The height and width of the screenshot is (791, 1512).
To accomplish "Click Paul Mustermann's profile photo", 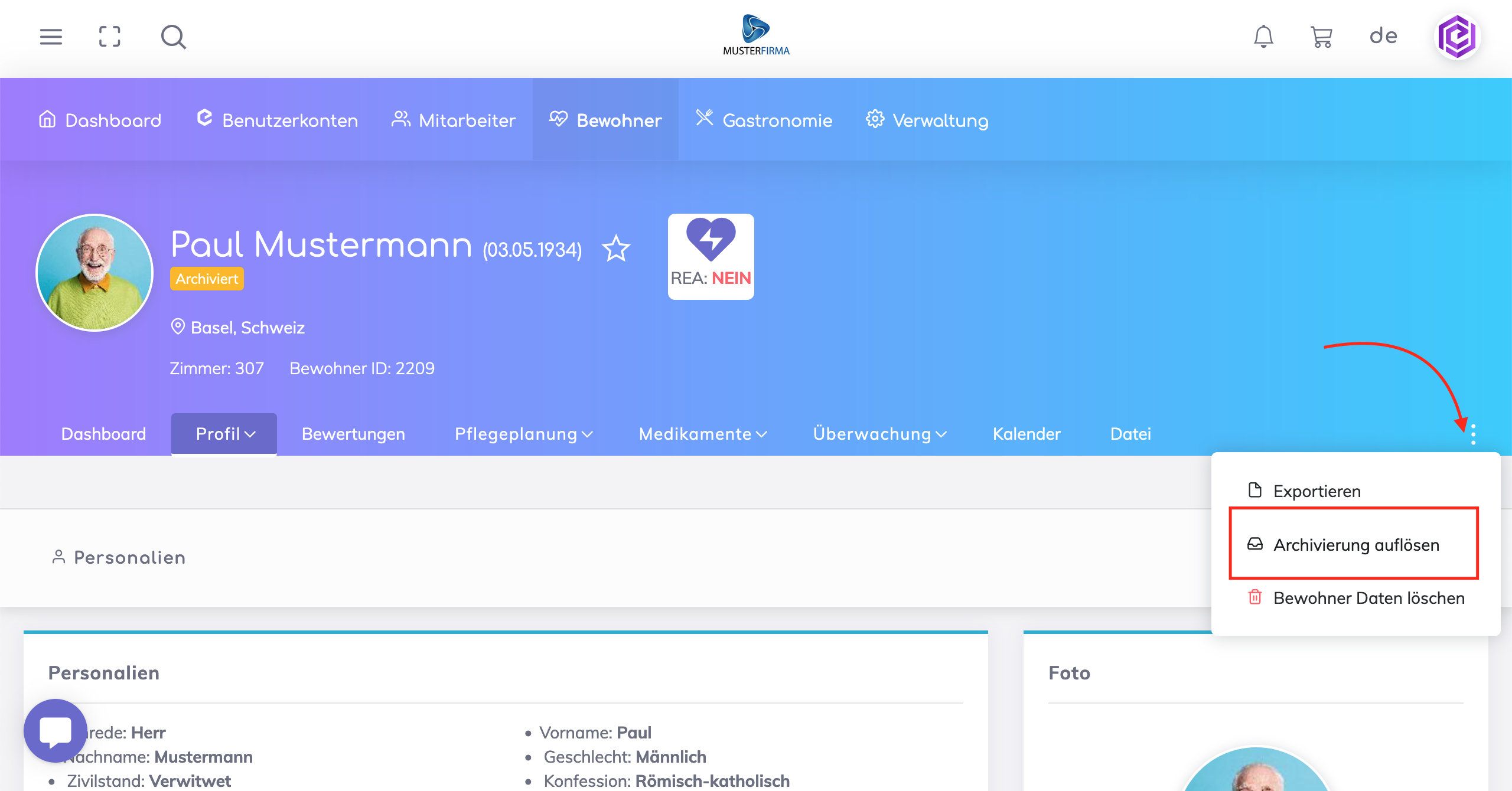I will click(x=94, y=273).
